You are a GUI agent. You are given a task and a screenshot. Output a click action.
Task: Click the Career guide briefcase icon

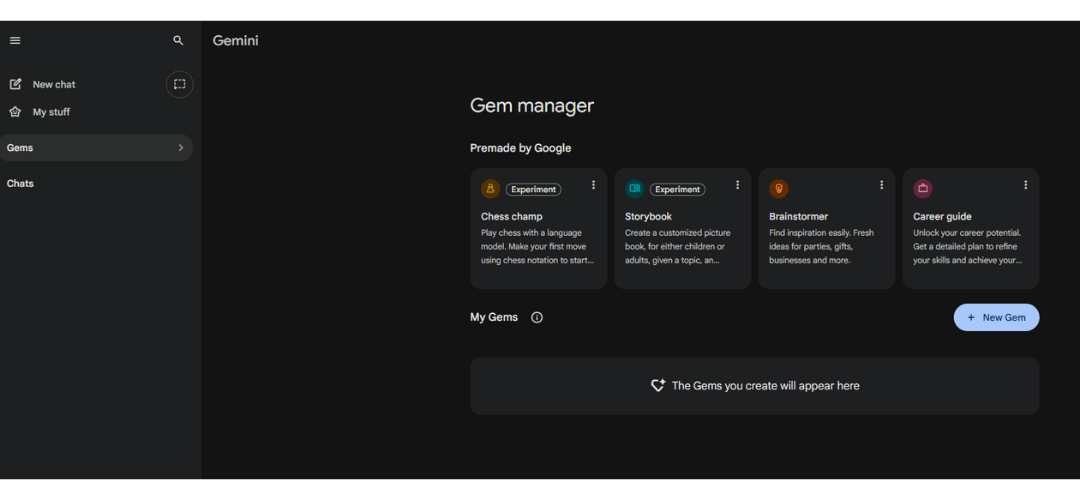pos(923,189)
